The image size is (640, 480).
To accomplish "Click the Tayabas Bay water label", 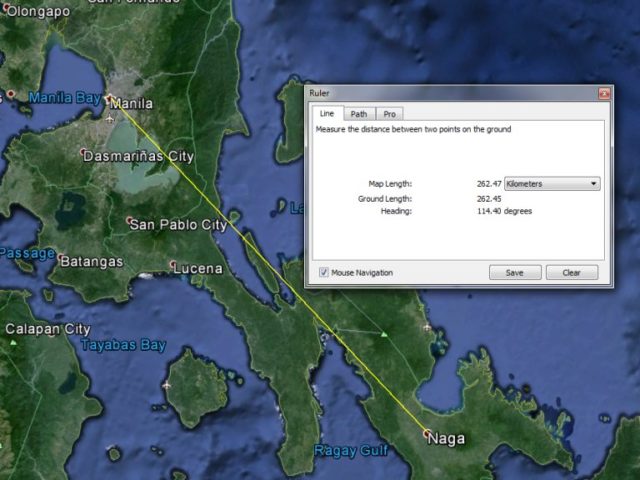I will pyautogui.click(x=122, y=345).
